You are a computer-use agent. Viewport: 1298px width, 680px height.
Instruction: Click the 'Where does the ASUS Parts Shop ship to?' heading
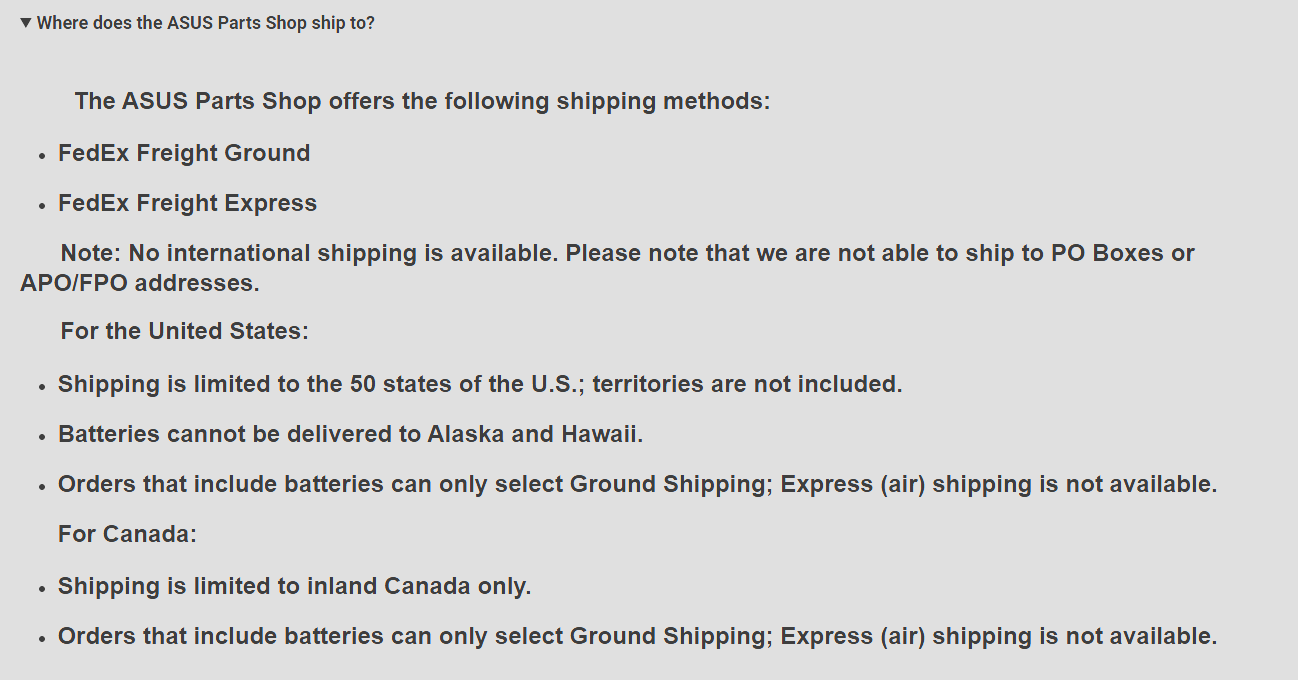[x=206, y=23]
